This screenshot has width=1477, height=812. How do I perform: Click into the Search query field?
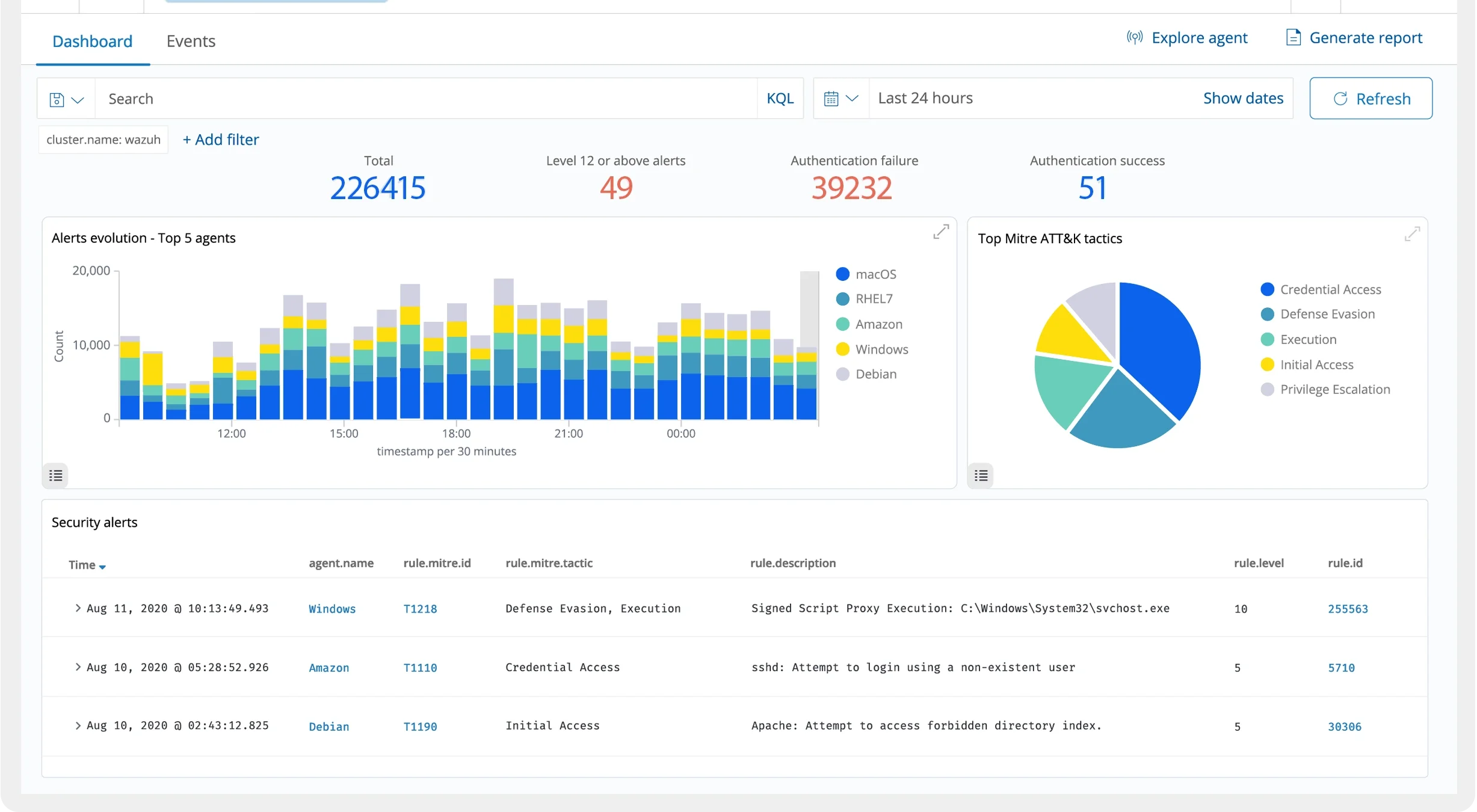pos(421,99)
